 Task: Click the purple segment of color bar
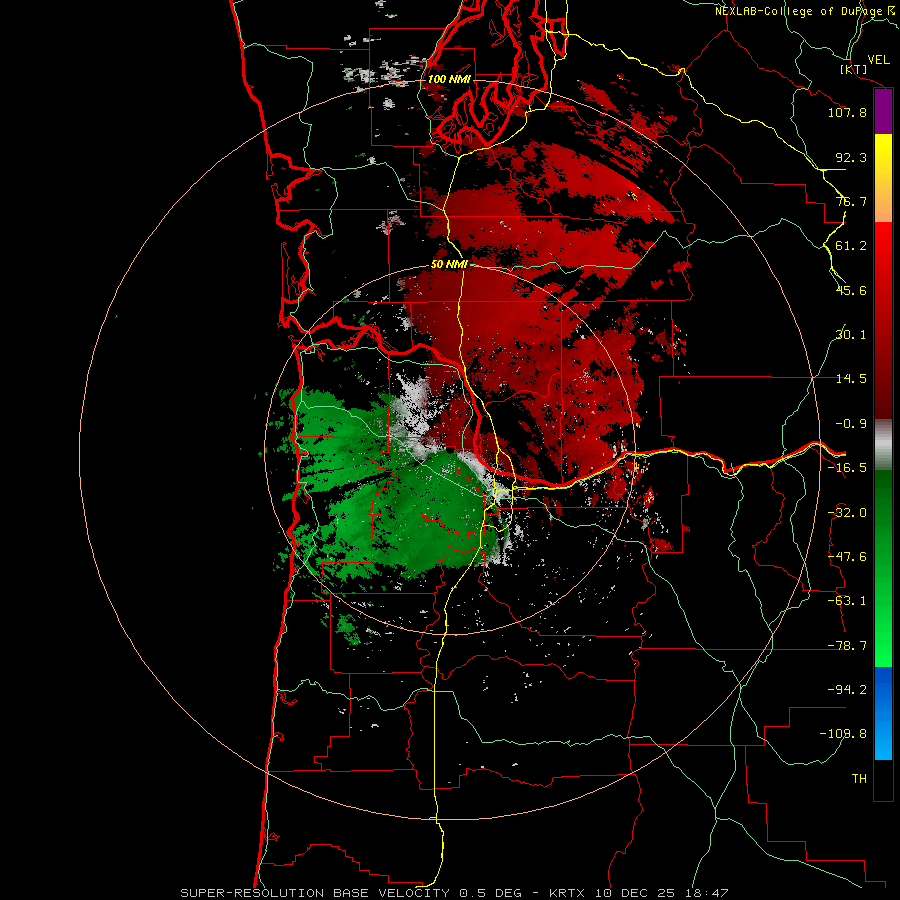(883, 112)
